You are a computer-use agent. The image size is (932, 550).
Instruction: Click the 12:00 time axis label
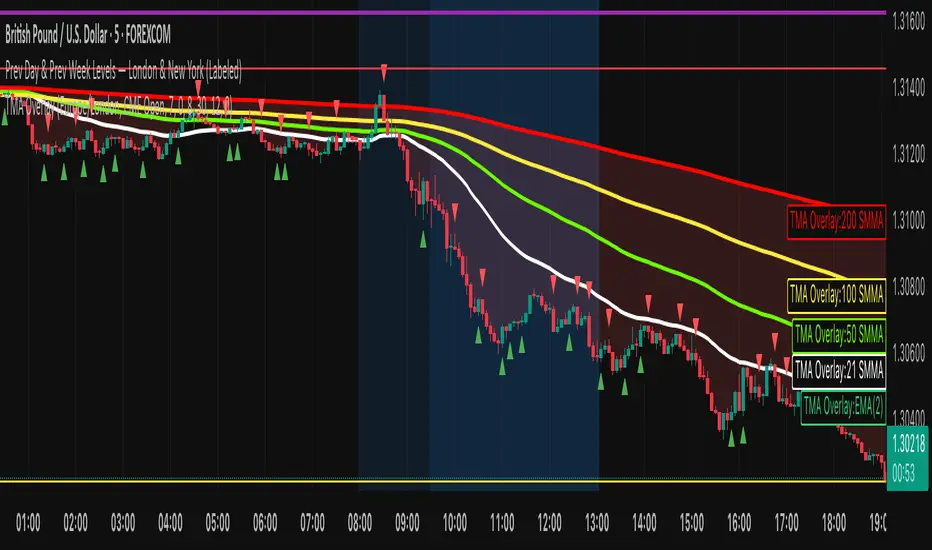coord(549,523)
